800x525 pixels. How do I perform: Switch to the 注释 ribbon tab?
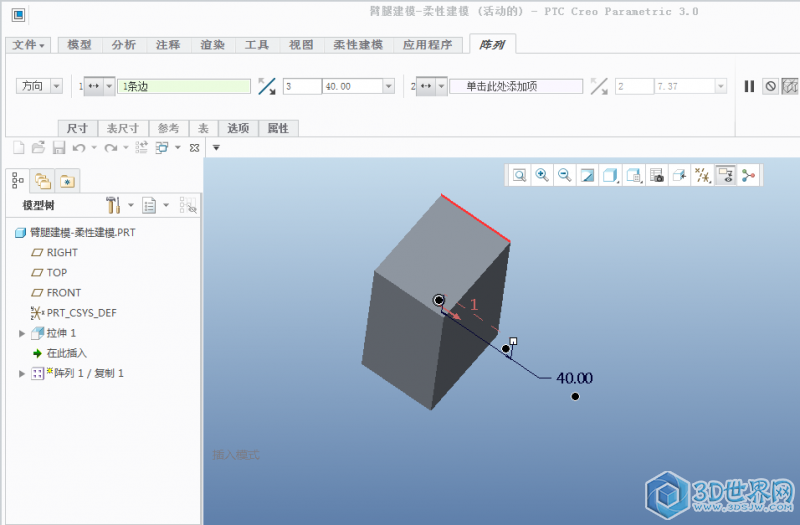tap(168, 45)
